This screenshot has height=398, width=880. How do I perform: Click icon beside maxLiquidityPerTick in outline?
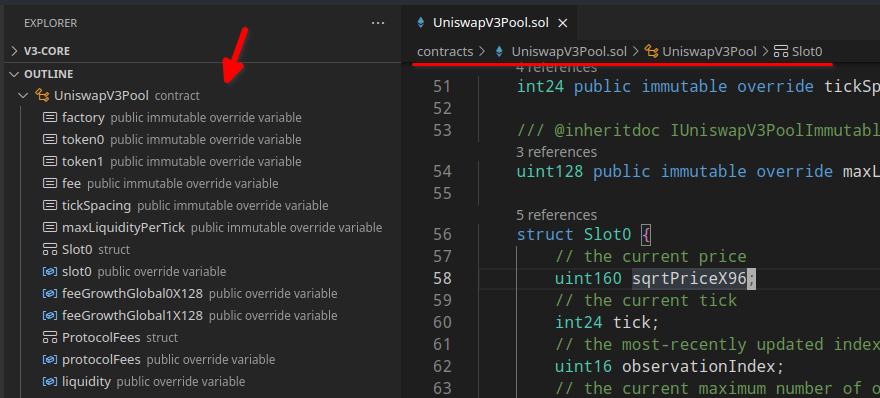(x=50, y=227)
